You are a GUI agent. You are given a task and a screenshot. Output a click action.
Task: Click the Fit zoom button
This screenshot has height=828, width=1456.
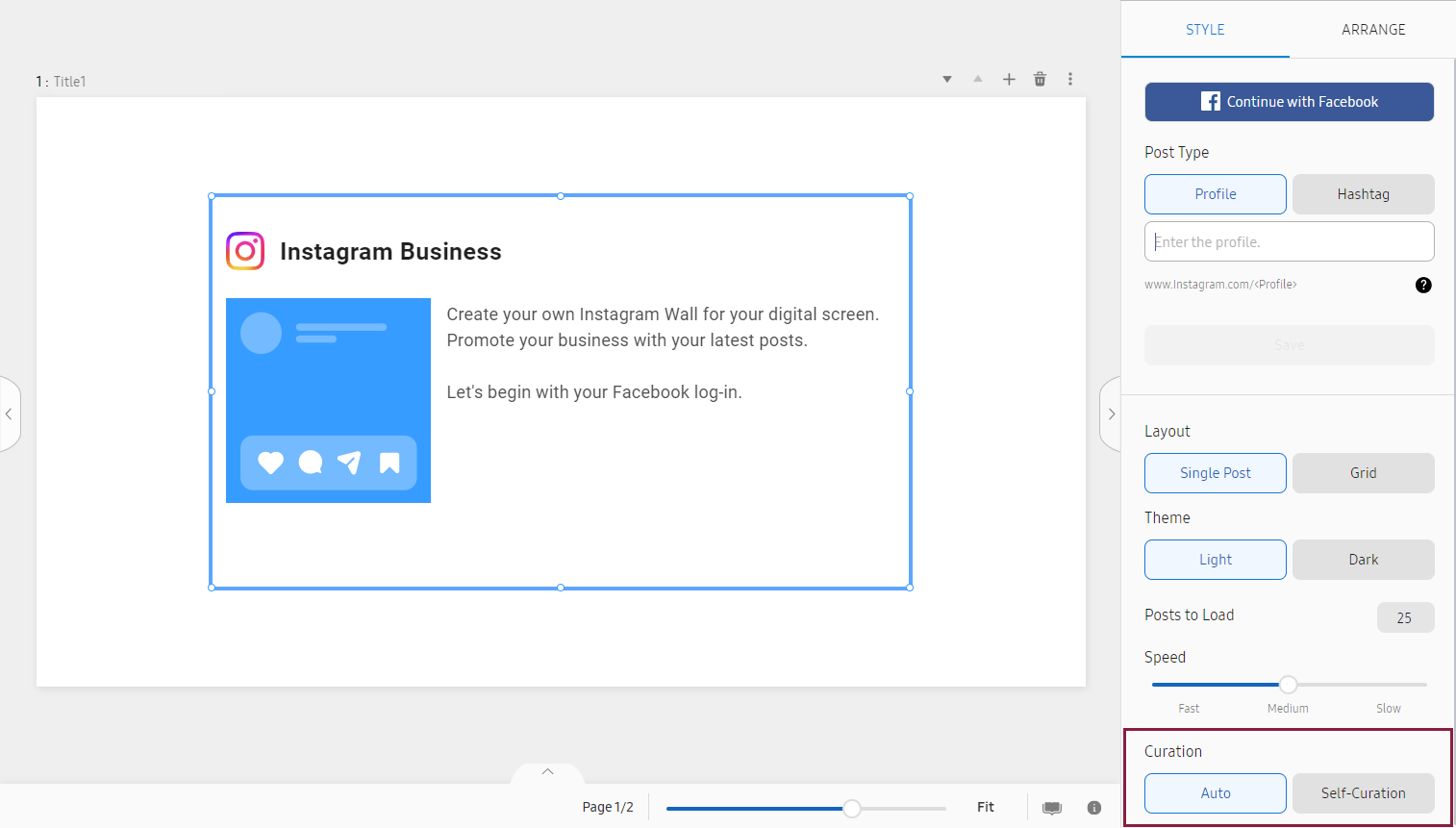pos(986,807)
